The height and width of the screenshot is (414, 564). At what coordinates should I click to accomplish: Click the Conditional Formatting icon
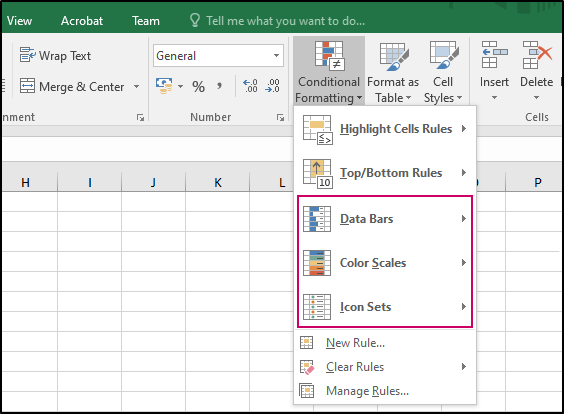pyautogui.click(x=329, y=55)
